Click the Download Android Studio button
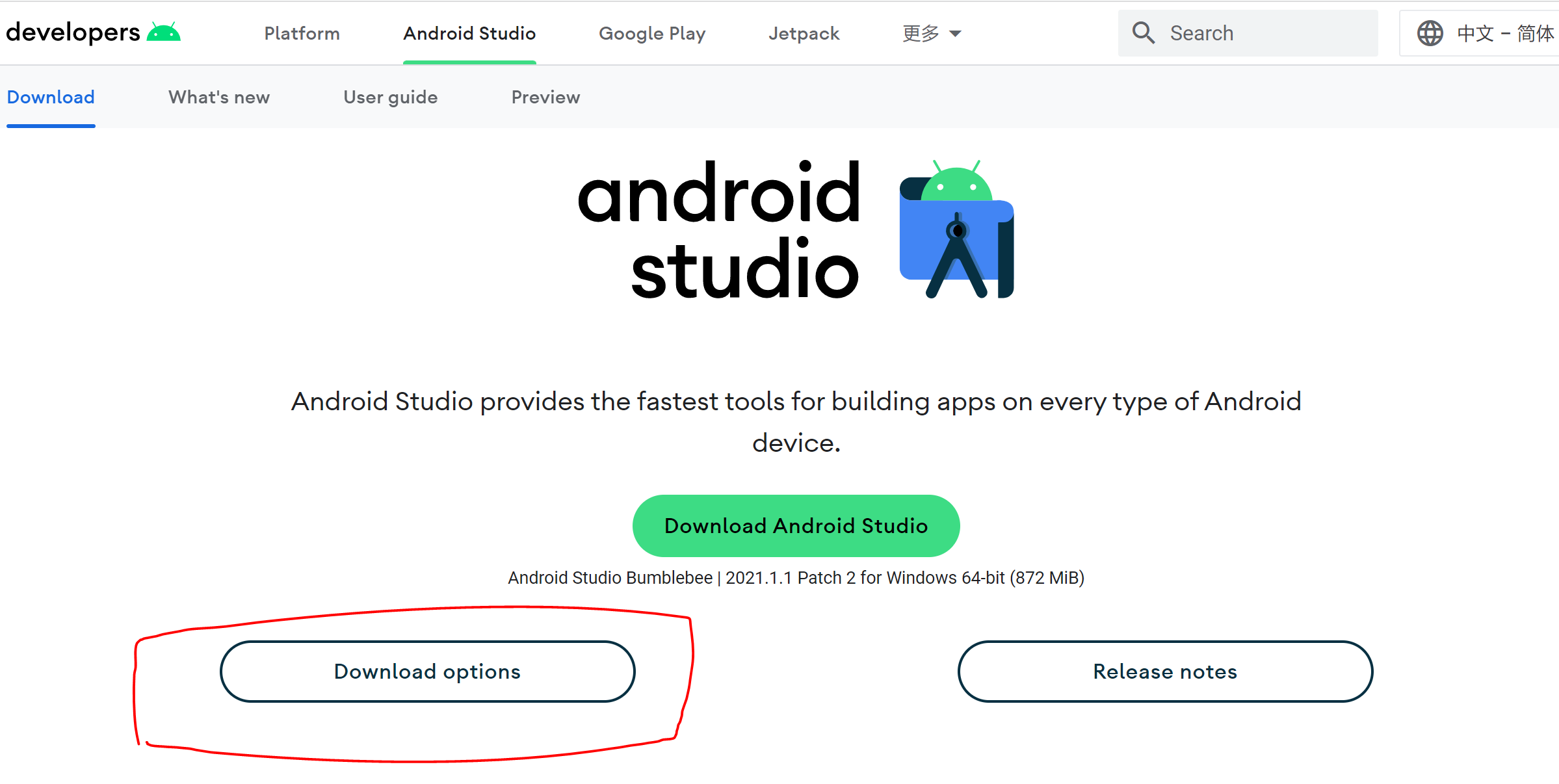Screen dimensions: 1559x784 point(795,525)
